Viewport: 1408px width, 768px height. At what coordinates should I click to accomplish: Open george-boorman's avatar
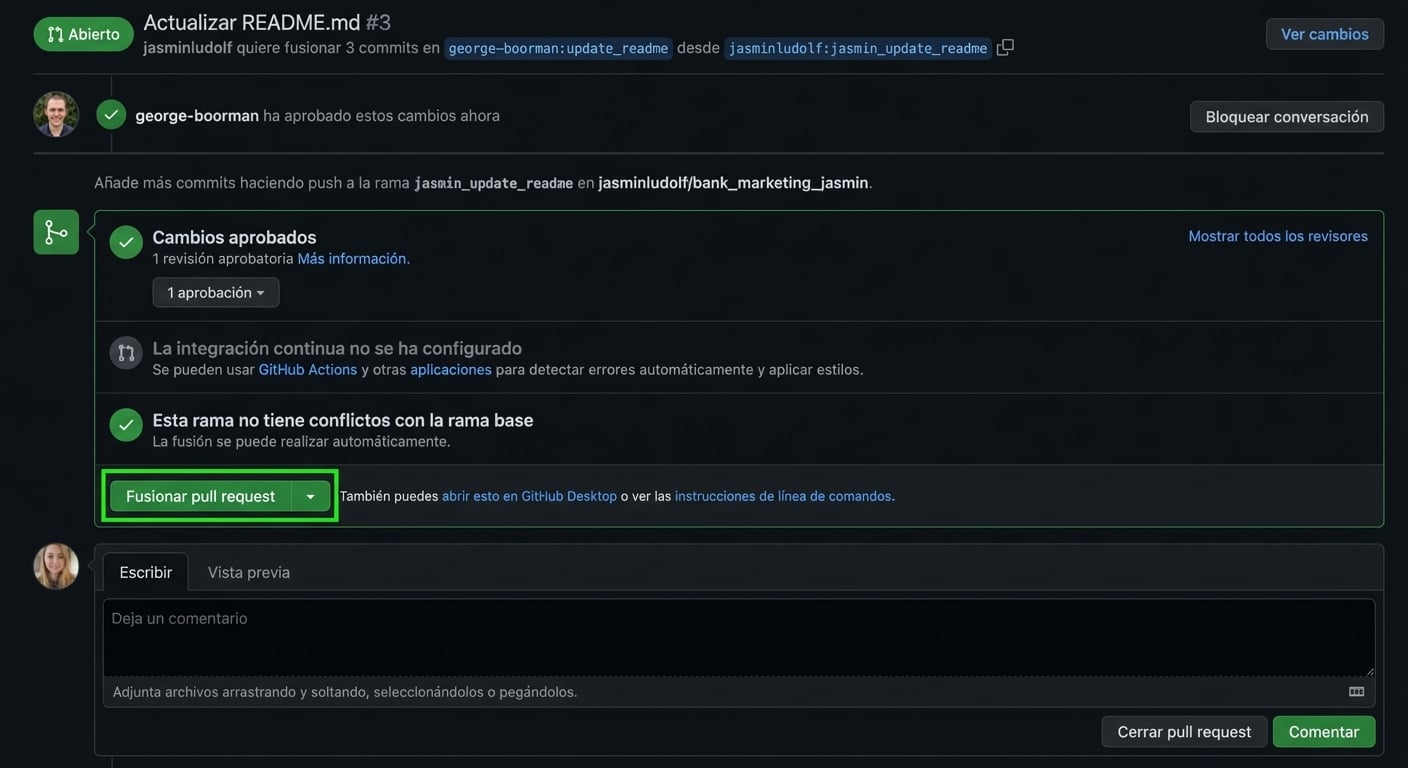click(56, 115)
